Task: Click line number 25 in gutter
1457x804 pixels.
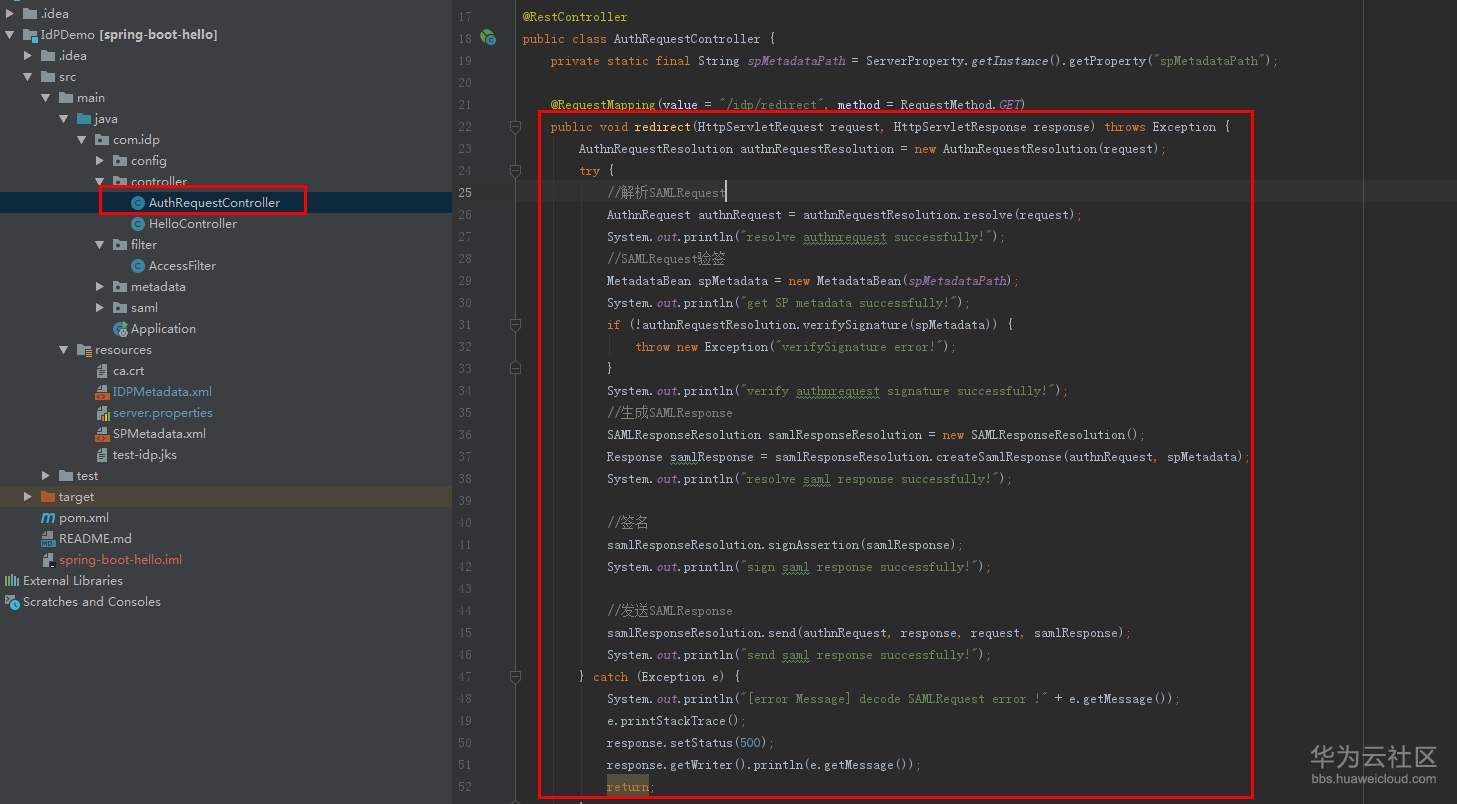Action: tap(464, 193)
